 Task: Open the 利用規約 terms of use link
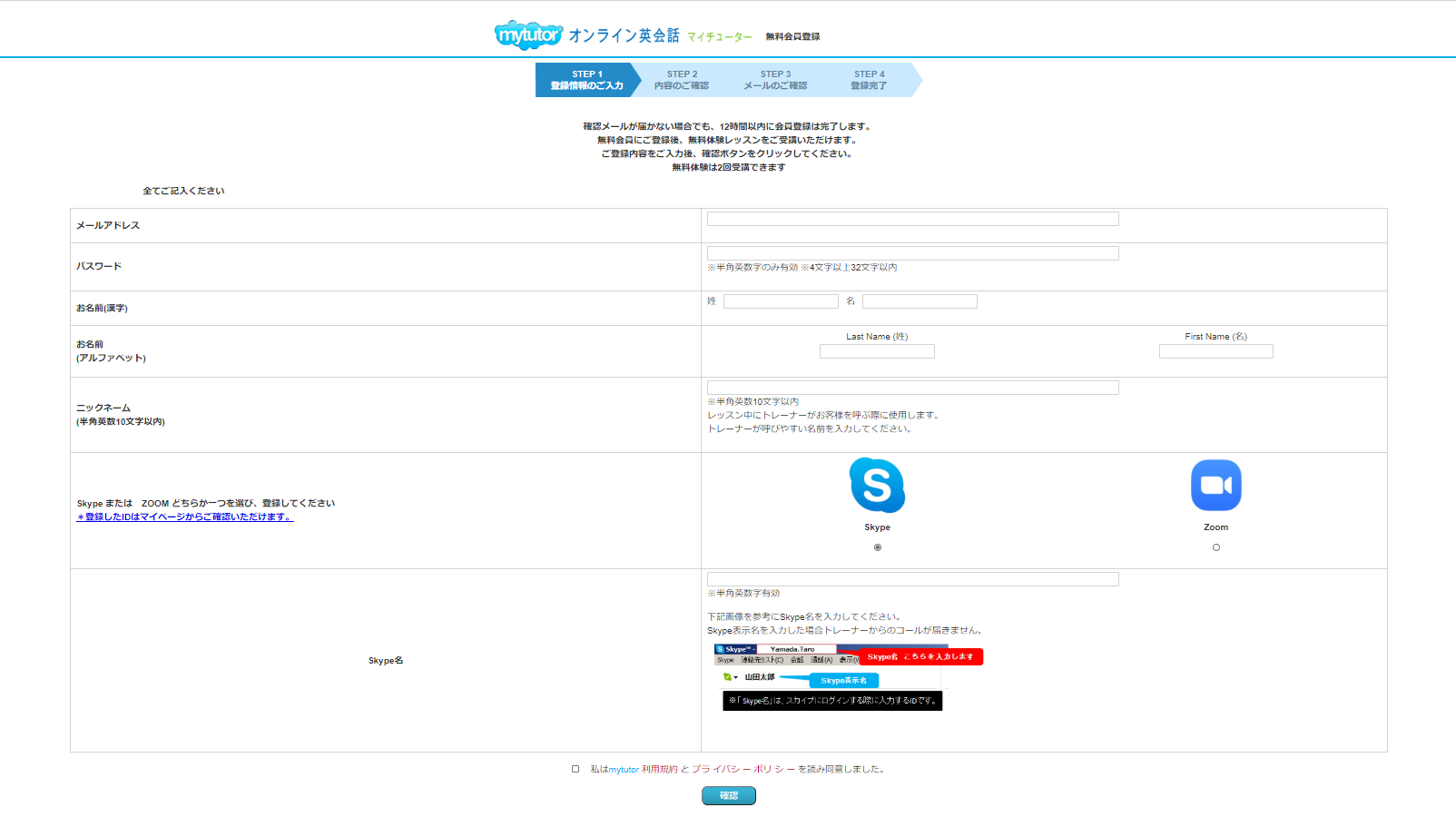660,770
